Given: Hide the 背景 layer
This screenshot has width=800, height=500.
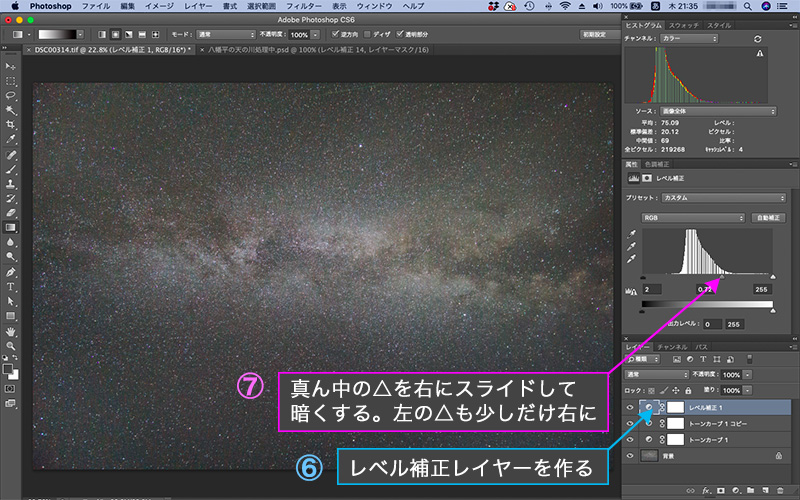Looking at the screenshot, I should pos(630,456).
